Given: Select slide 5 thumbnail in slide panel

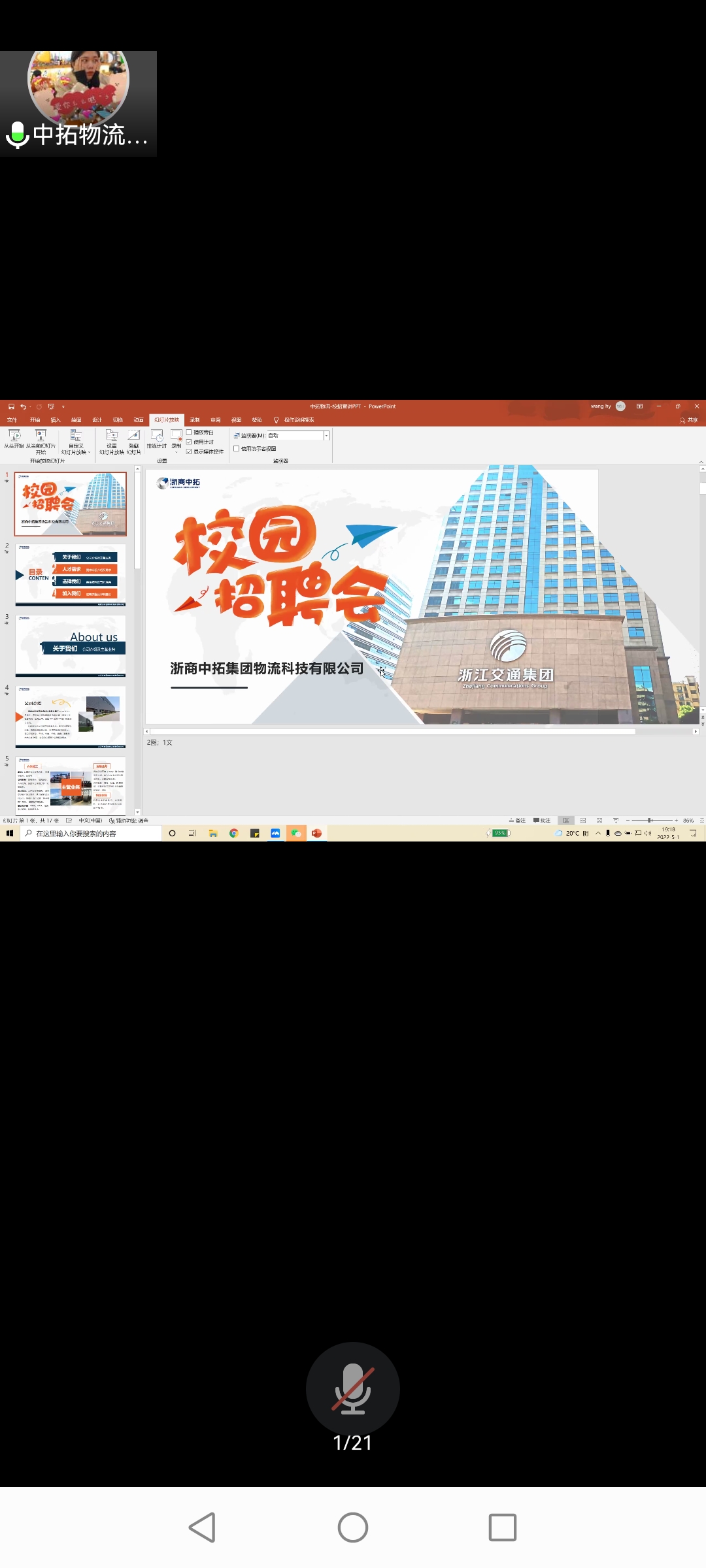Looking at the screenshot, I should 71,786.
